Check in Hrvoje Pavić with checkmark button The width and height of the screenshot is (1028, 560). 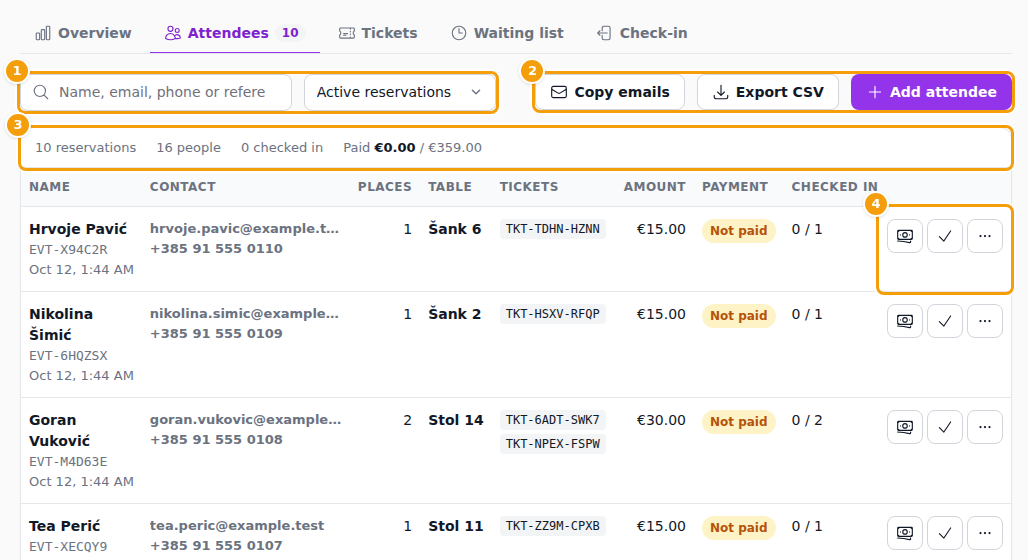pyautogui.click(x=945, y=236)
